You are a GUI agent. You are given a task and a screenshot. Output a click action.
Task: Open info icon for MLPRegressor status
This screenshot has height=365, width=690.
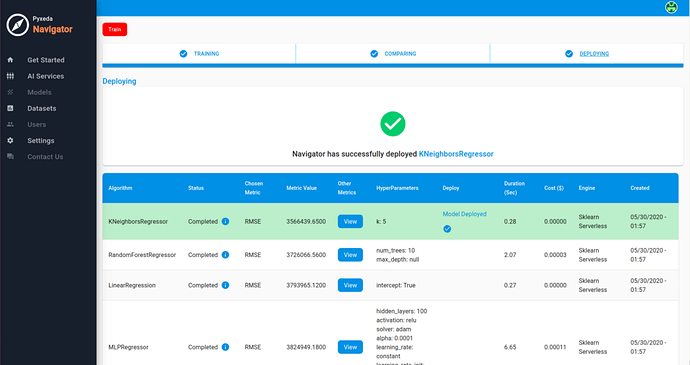click(225, 347)
